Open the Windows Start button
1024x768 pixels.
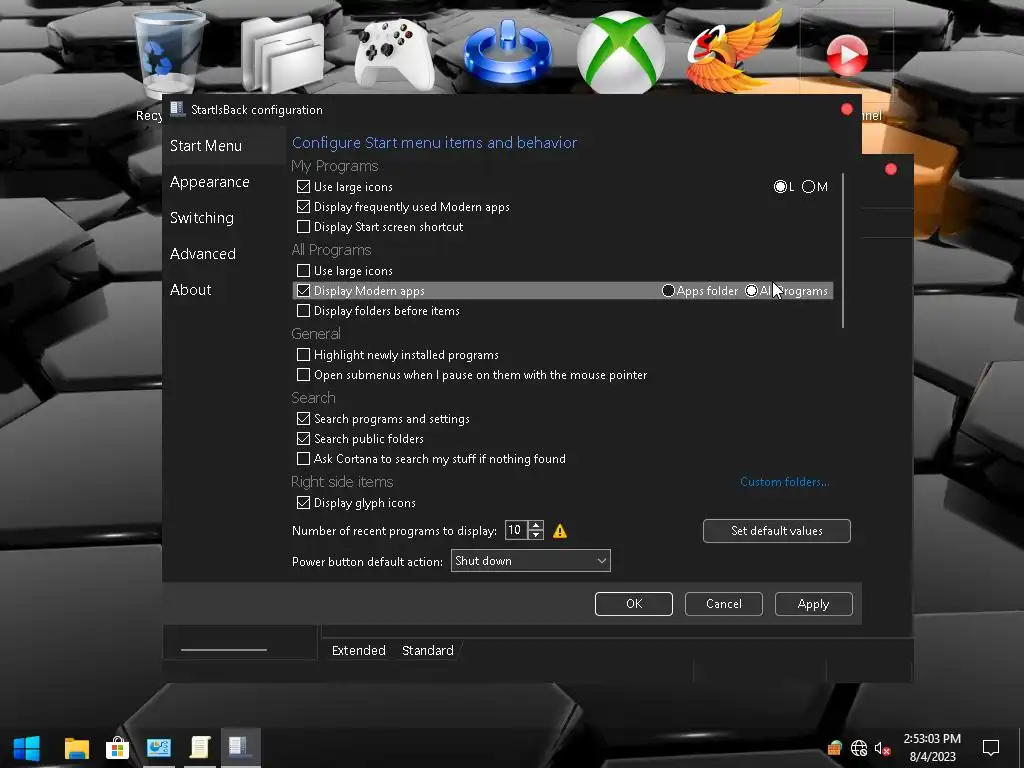pyautogui.click(x=27, y=748)
